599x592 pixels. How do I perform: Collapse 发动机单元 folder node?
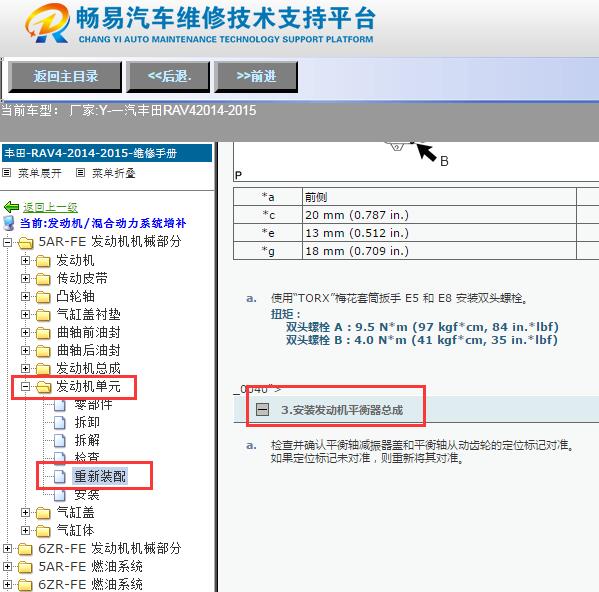click(25, 387)
